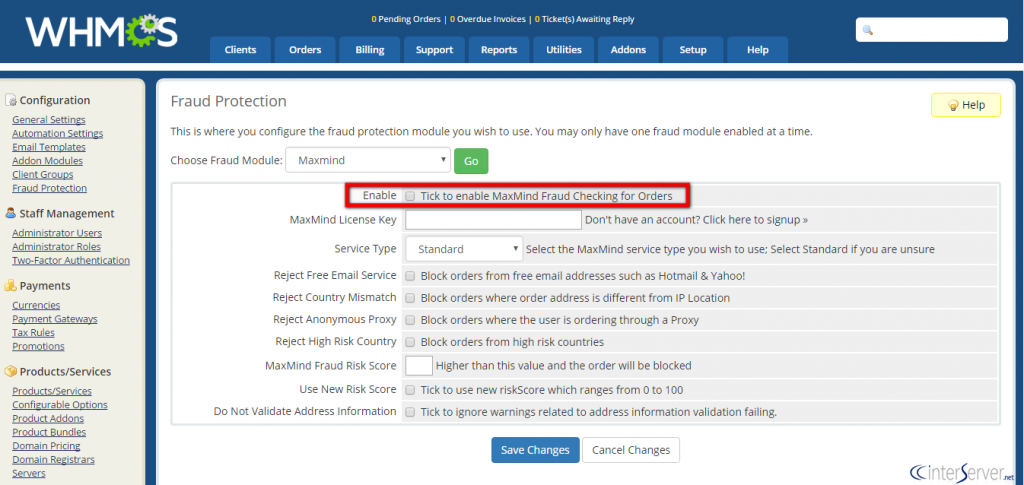Click the yellow Help button
This screenshot has width=1024, height=485.
(965, 105)
